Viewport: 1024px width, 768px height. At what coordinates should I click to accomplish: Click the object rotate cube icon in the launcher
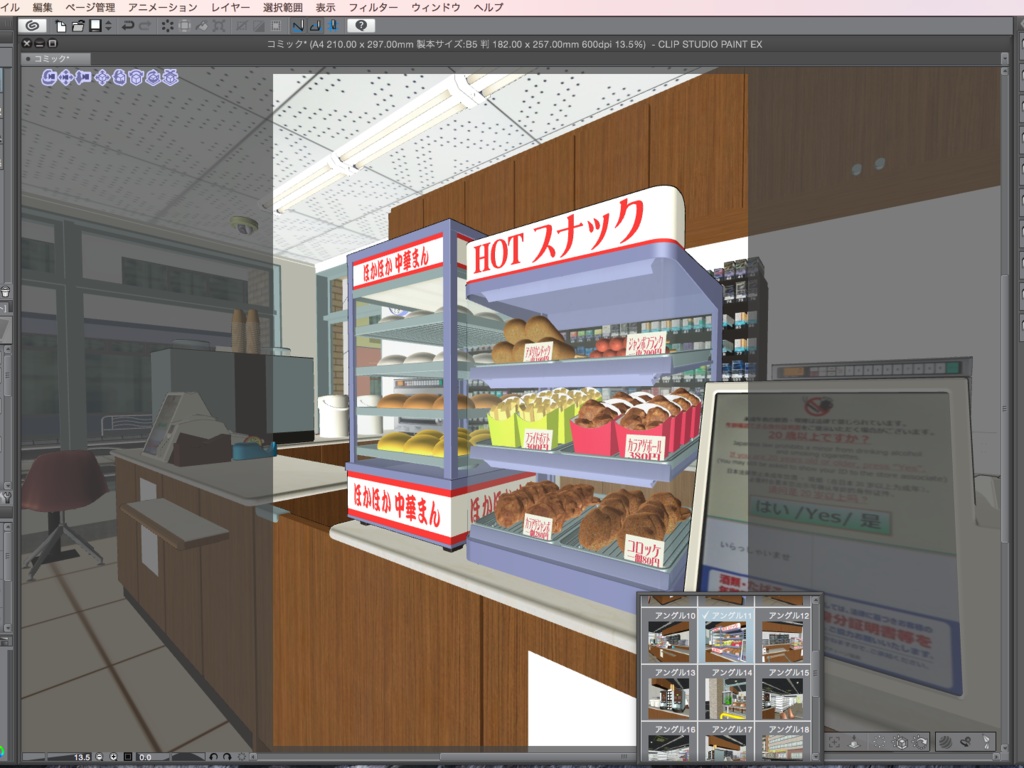click(x=137, y=78)
